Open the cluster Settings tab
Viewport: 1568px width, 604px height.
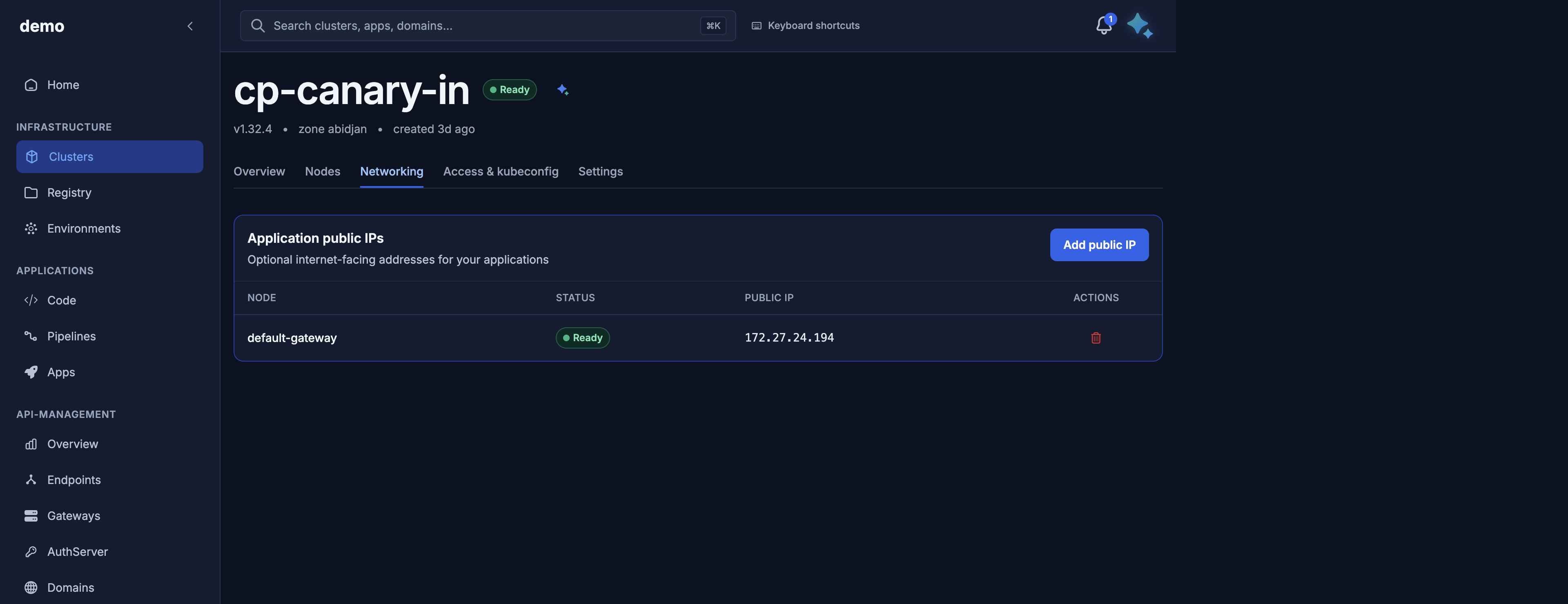pyautogui.click(x=600, y=171)
